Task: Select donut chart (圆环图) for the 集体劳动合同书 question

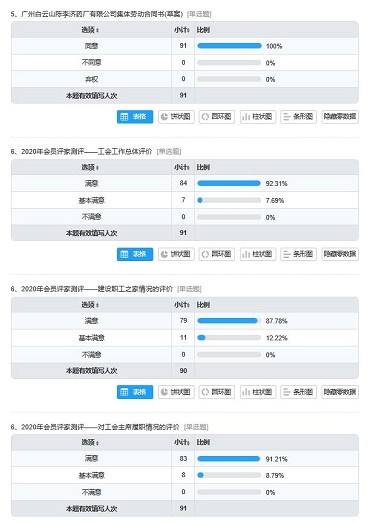Action: coord(217,117)
